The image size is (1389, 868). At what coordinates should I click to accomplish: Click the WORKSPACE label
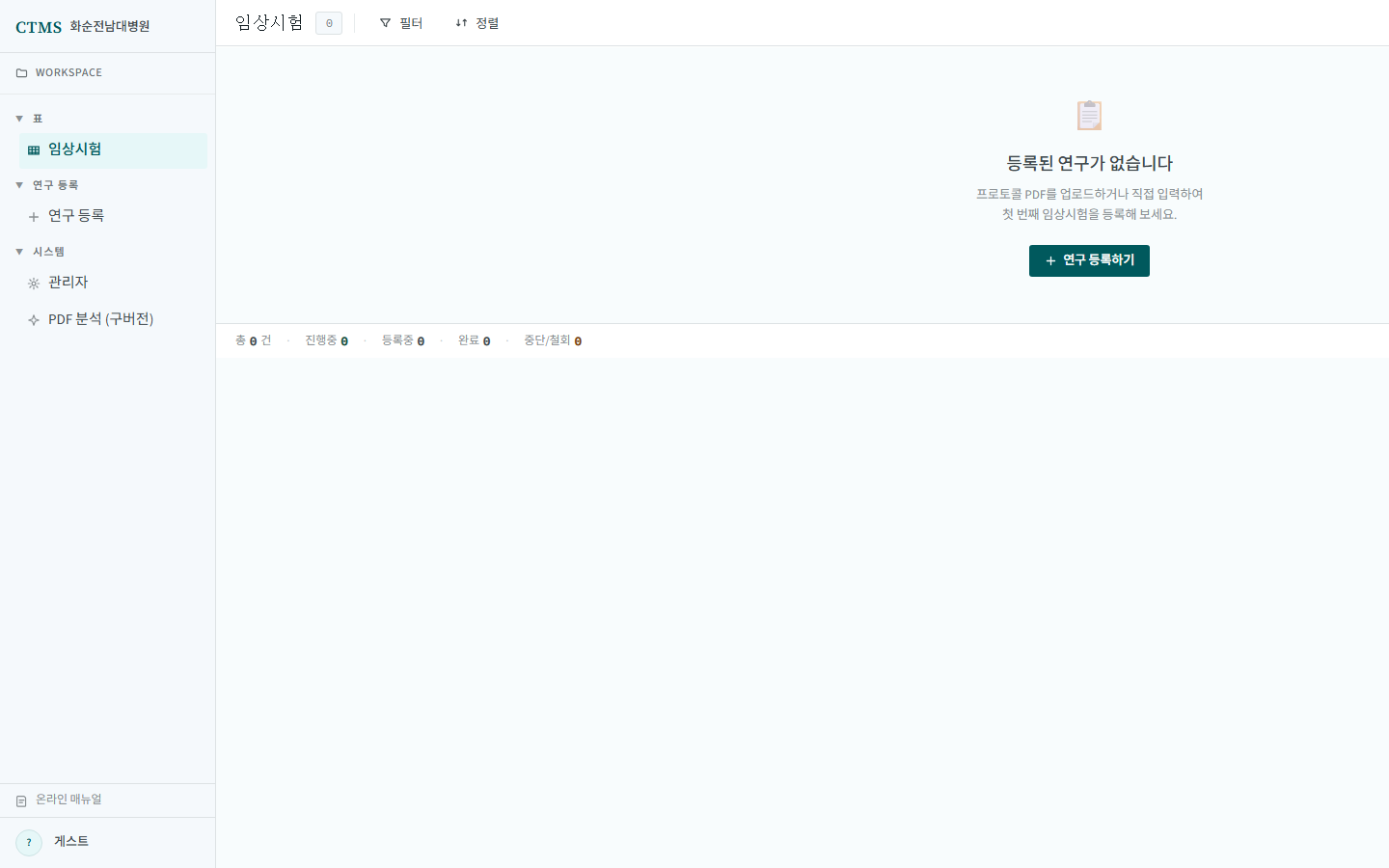[68, 73]
